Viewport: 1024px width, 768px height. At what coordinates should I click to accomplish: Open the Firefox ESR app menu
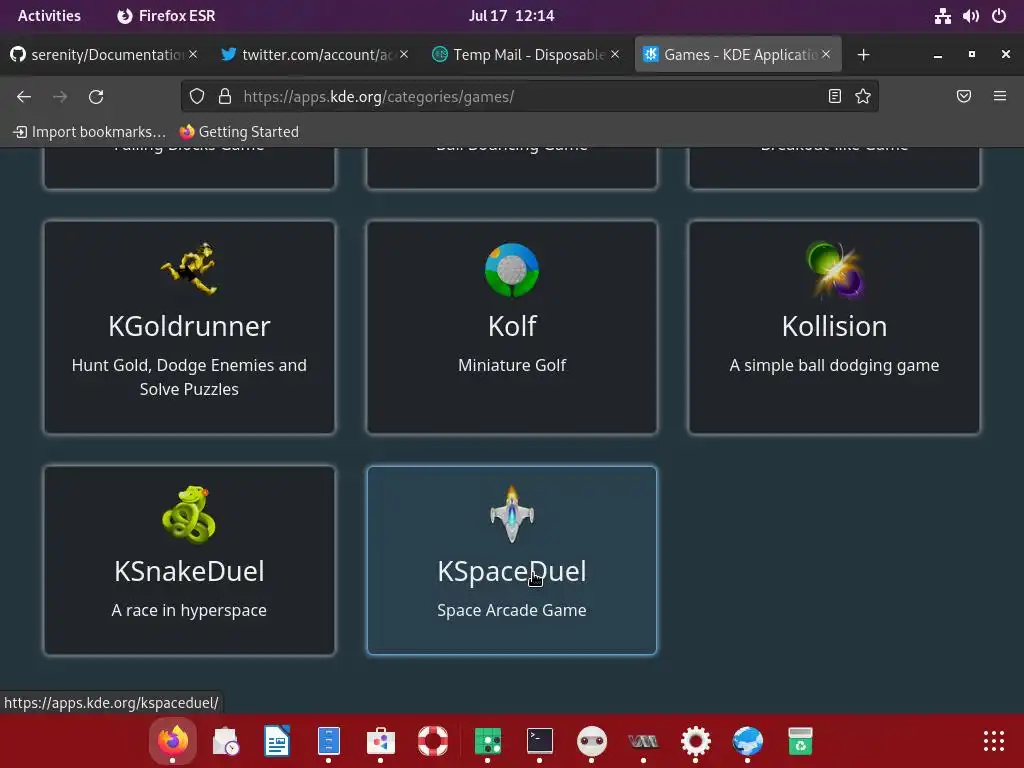click(166, 16)
